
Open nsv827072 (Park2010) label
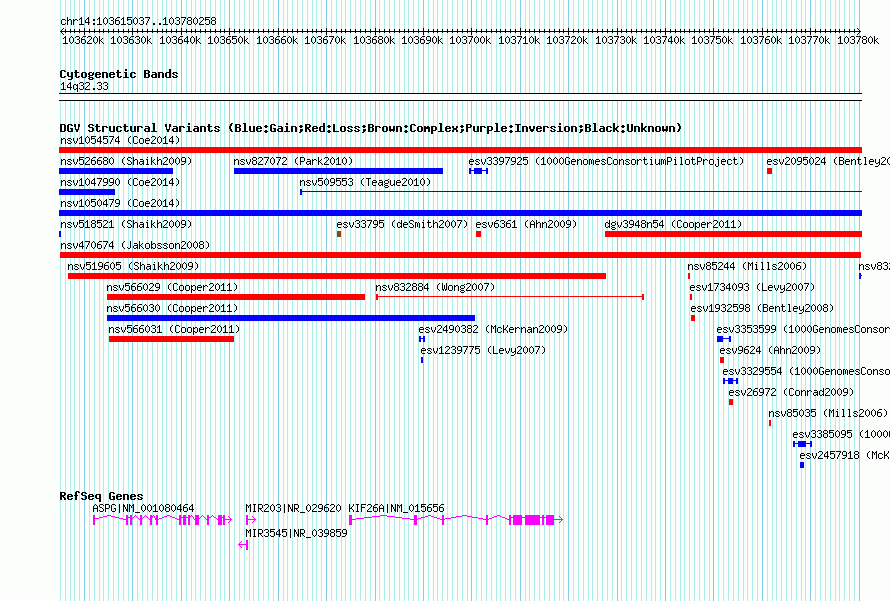click(293, 161)
